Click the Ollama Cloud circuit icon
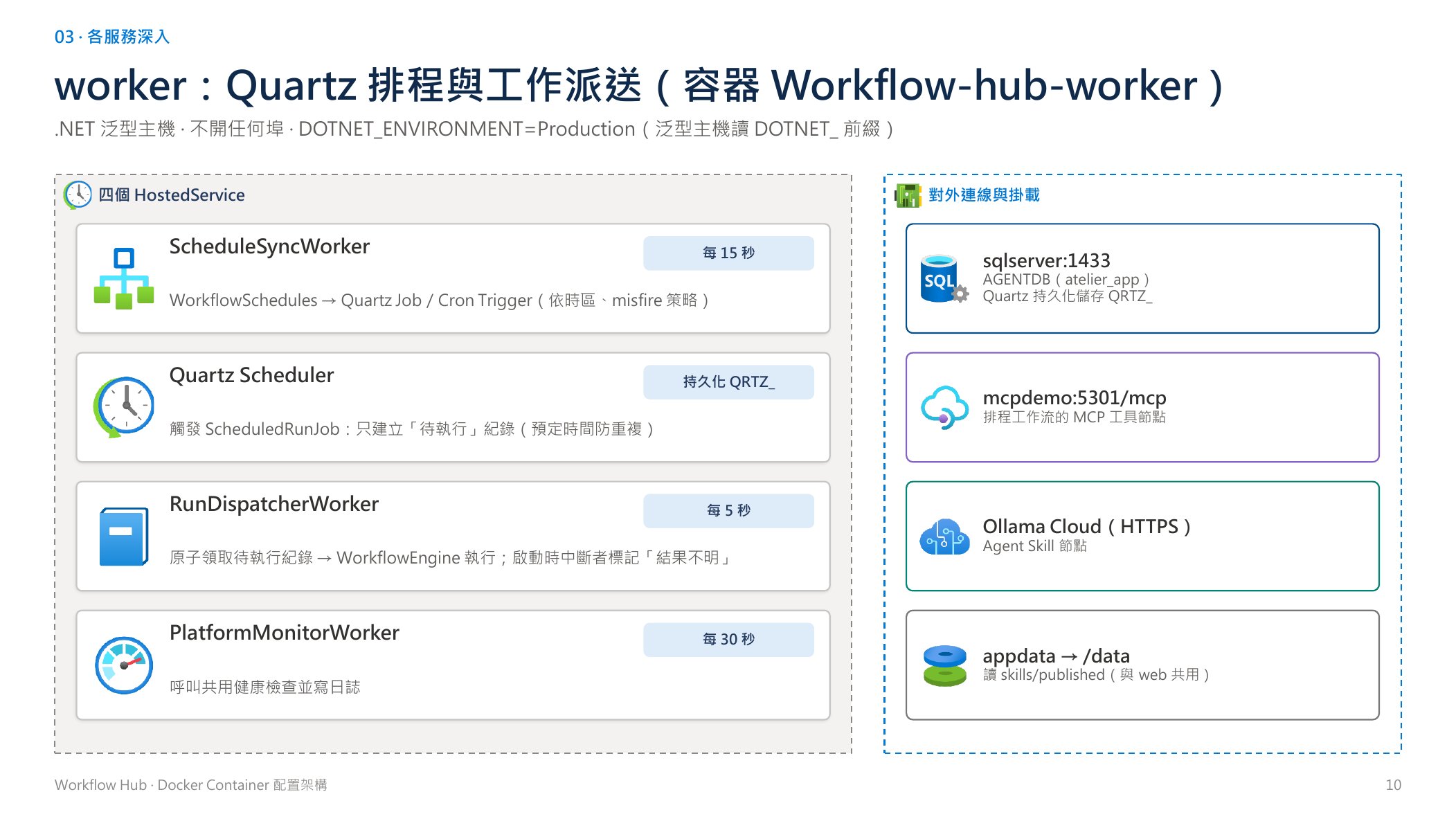The height and width of the screenshot is (819, 1456). [x=944, y=537]
